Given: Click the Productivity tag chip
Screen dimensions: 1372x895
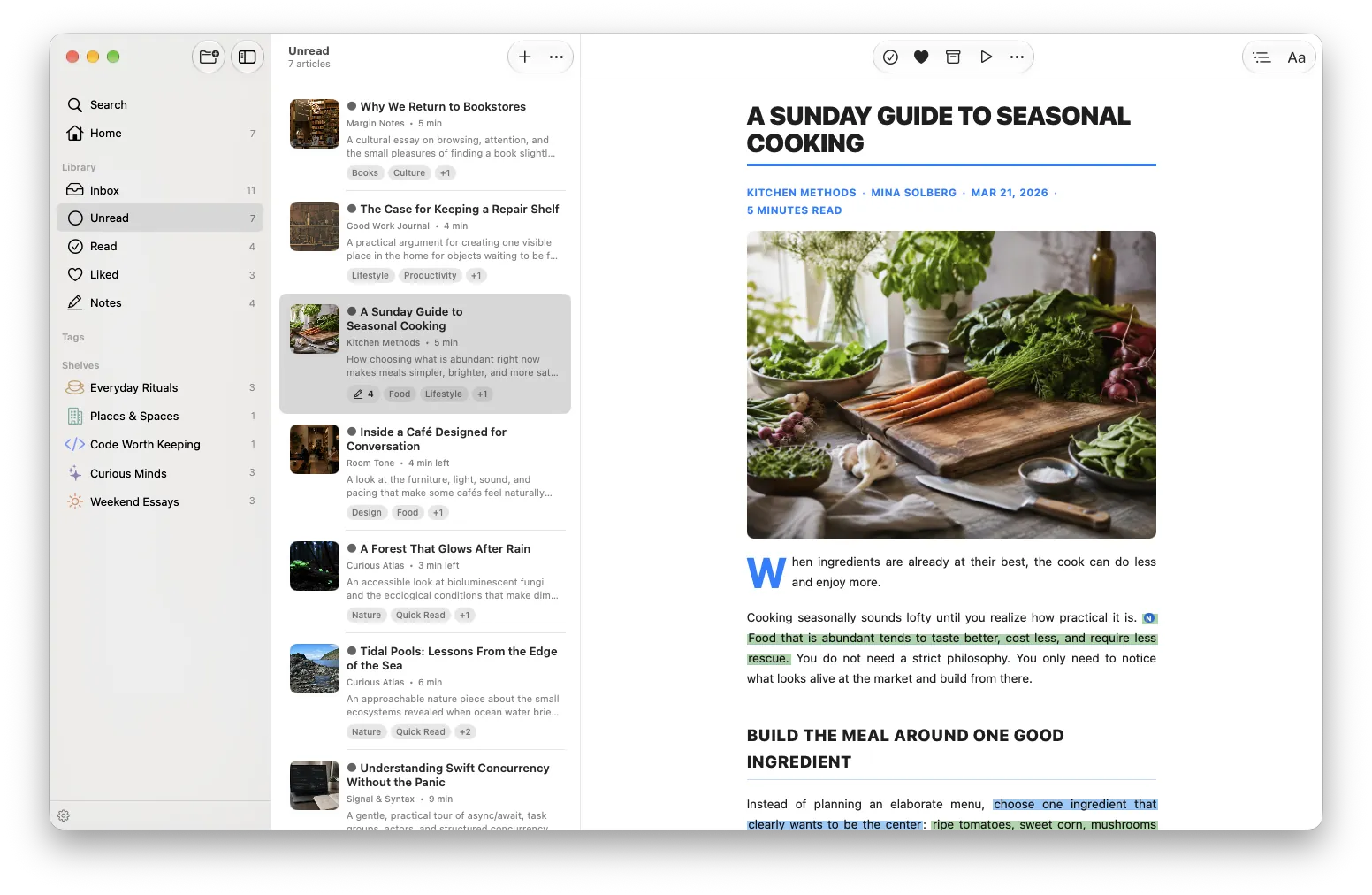Looking at the screenshot, I should [431, 276].
